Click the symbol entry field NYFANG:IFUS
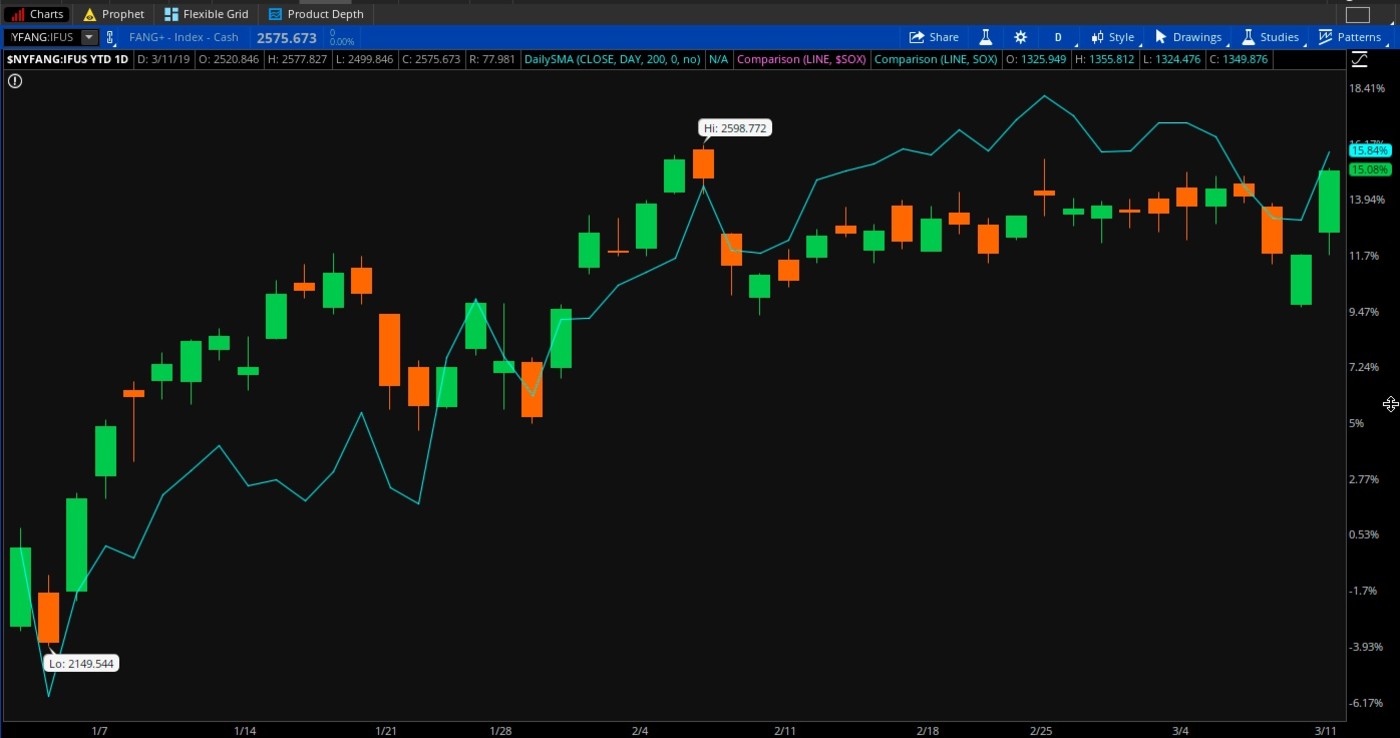Screen dimensions: 1400x738 tap(42, 37)
